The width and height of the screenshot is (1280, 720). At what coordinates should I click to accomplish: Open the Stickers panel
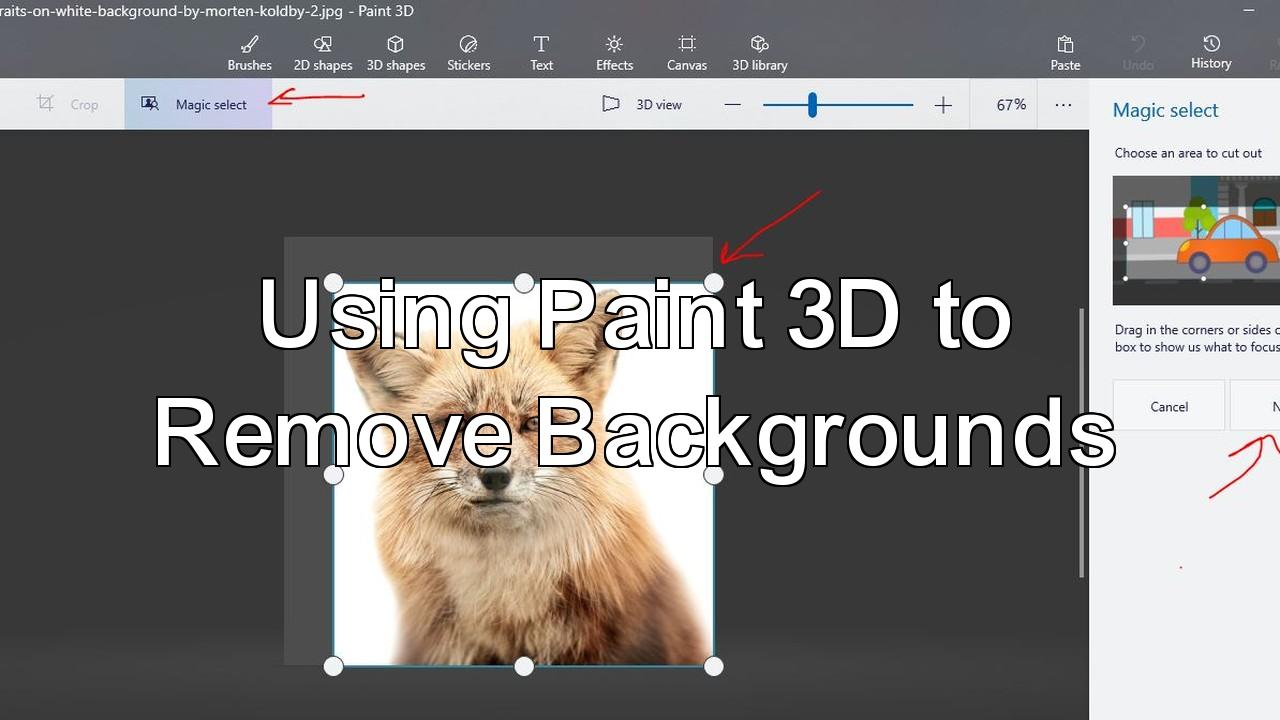click(x=468, y=53)
